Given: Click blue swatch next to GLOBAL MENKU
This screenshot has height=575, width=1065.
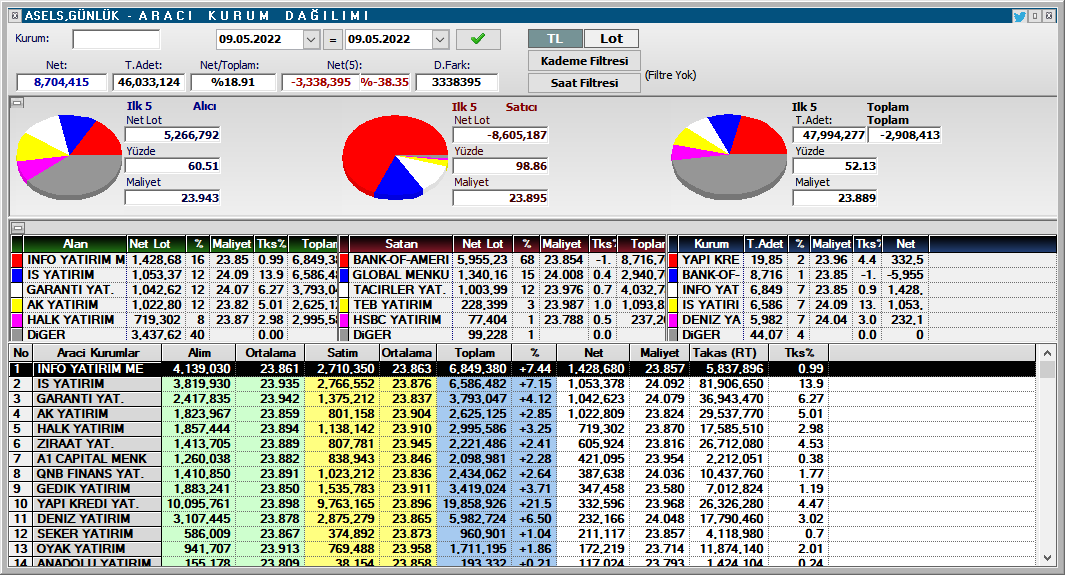Looking at the screenshot, I should click(x=344, y=275).
